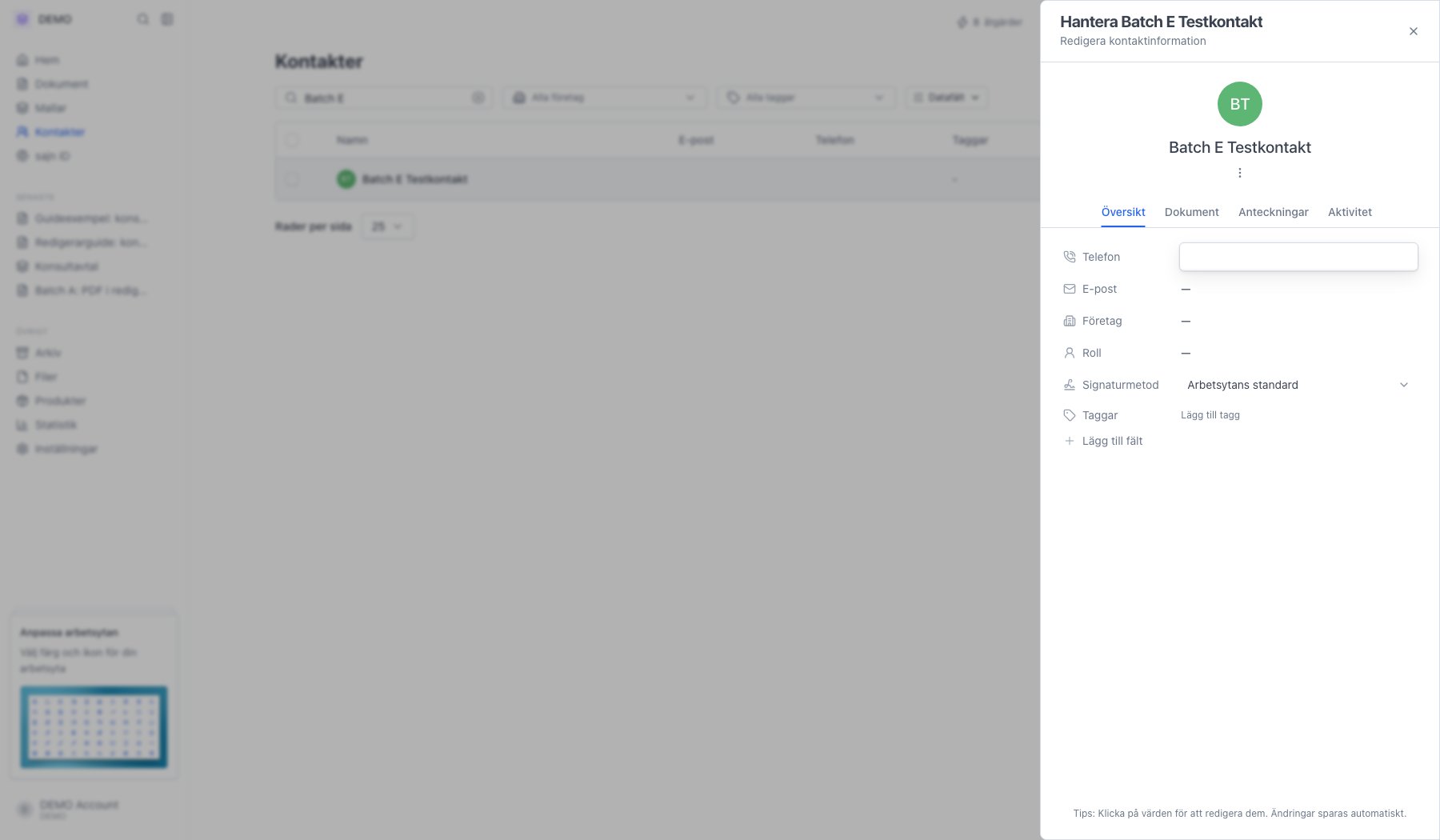Clear the contacts search field
Viewport: 1440px width, 840px height.
click(x=478, y=98)
